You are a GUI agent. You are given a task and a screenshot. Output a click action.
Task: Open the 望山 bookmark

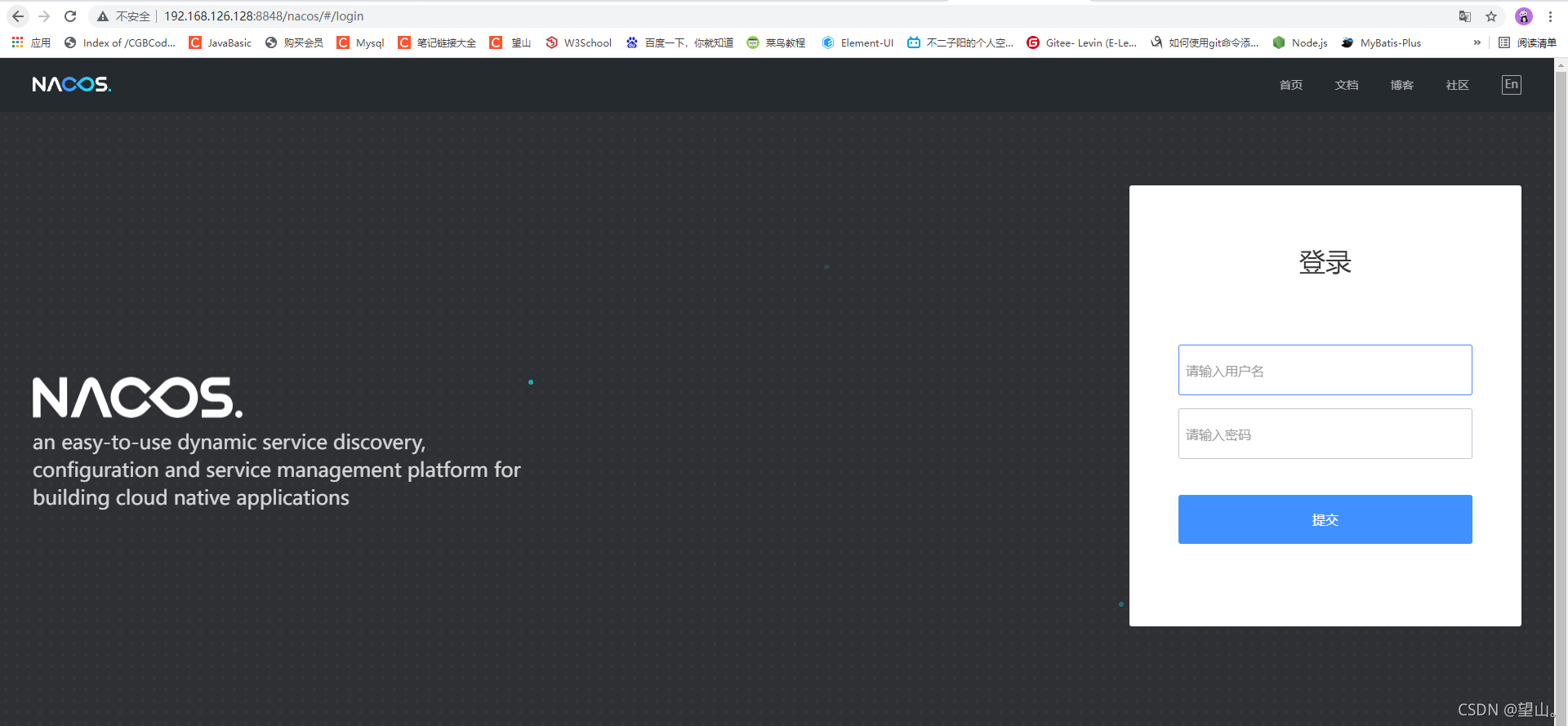510,42
